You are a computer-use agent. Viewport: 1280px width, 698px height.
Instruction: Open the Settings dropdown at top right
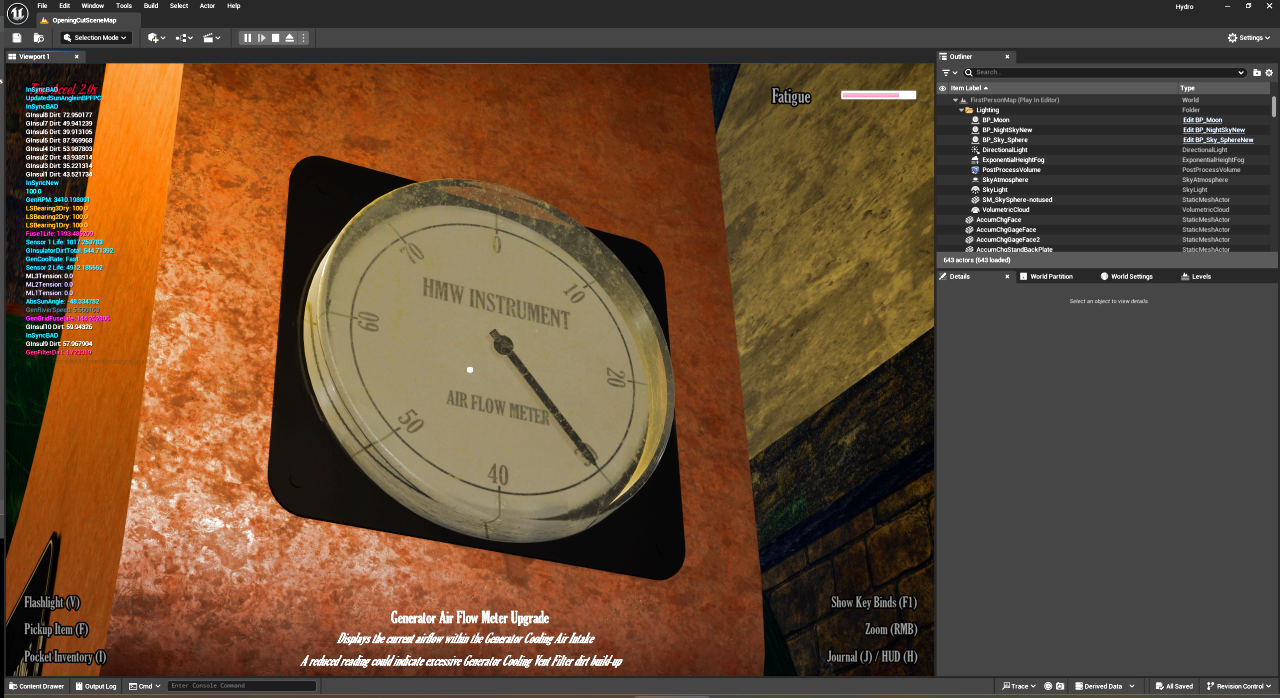click(x=1250, y=38)
